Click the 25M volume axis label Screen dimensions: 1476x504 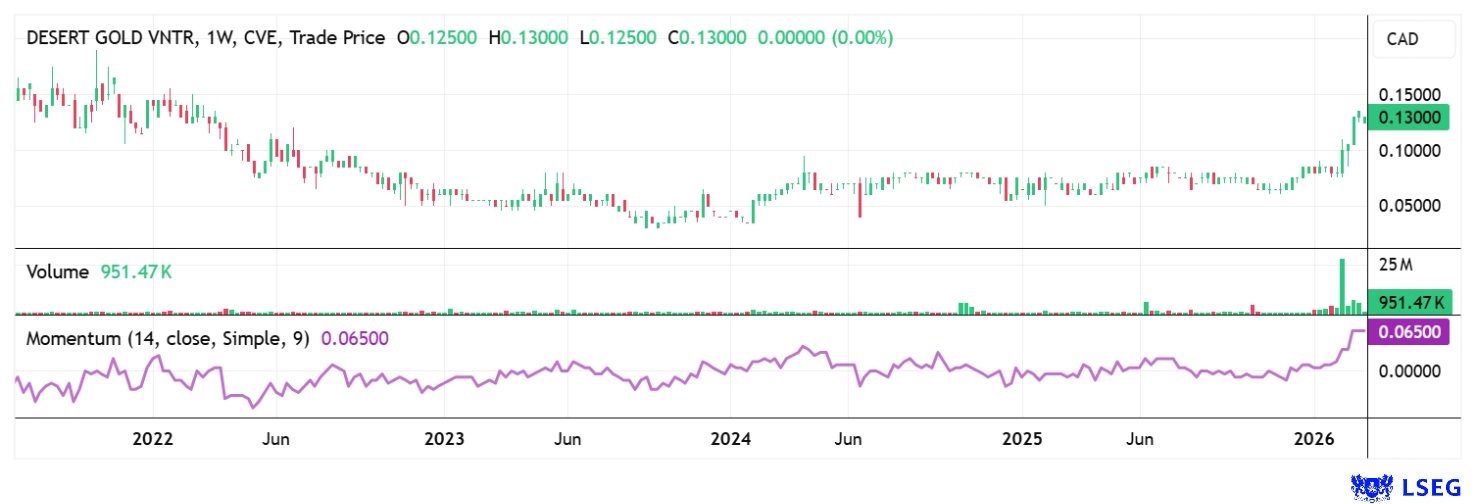click(1395, 265)
